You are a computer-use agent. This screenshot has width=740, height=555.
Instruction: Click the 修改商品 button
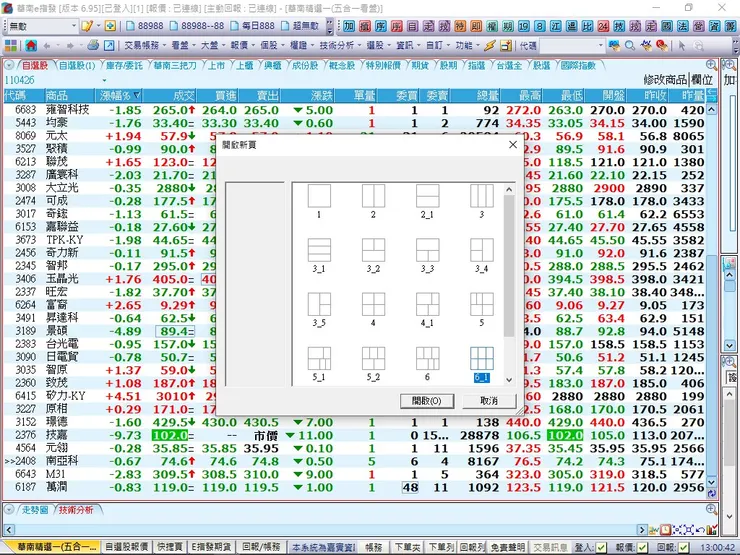point(664,80)
